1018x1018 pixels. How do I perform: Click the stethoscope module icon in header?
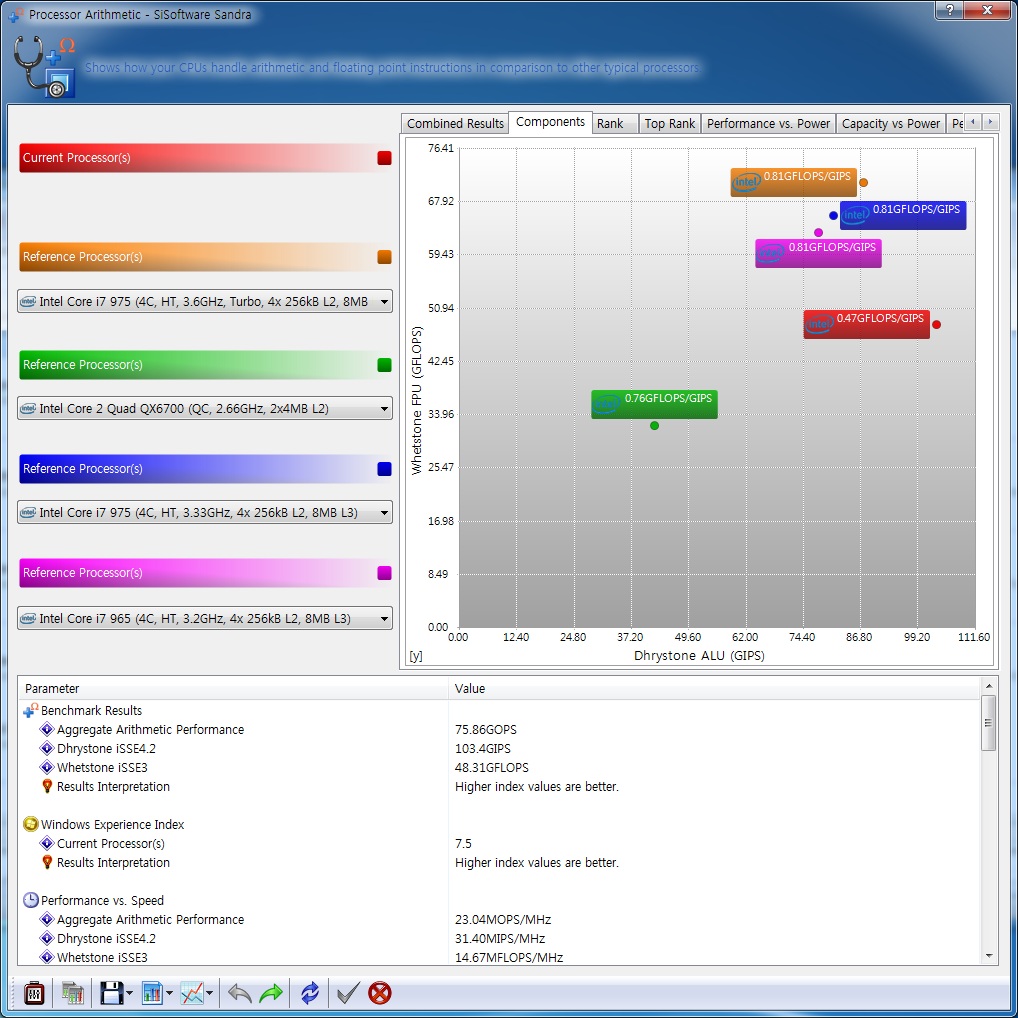[x=44, y=66]
